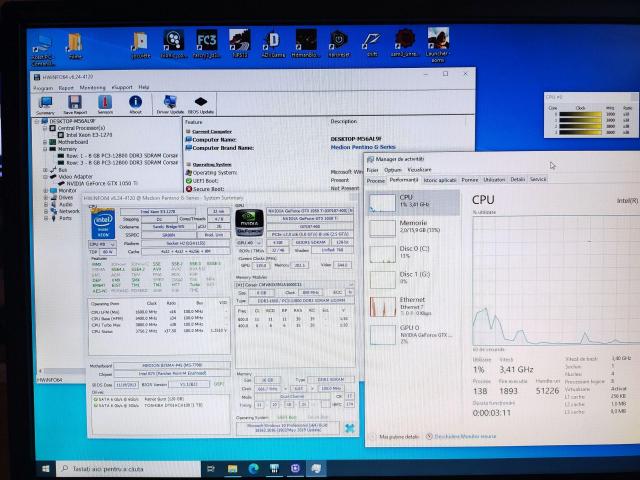Switch to the Istoric aplicații tab
Viewport: 640px width, 480px height.
pos(440,180)
